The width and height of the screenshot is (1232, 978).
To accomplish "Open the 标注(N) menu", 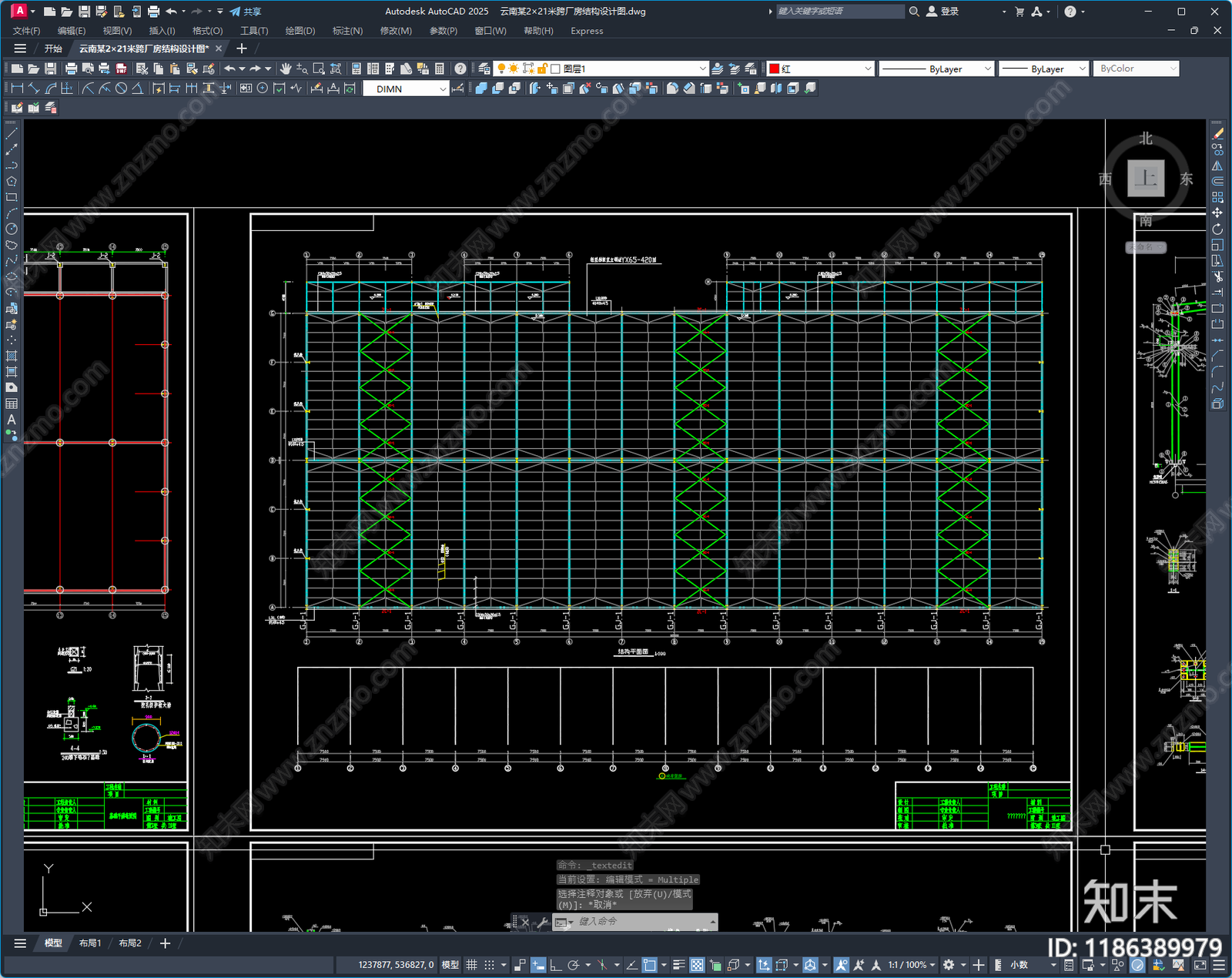I will pos(347,31).
